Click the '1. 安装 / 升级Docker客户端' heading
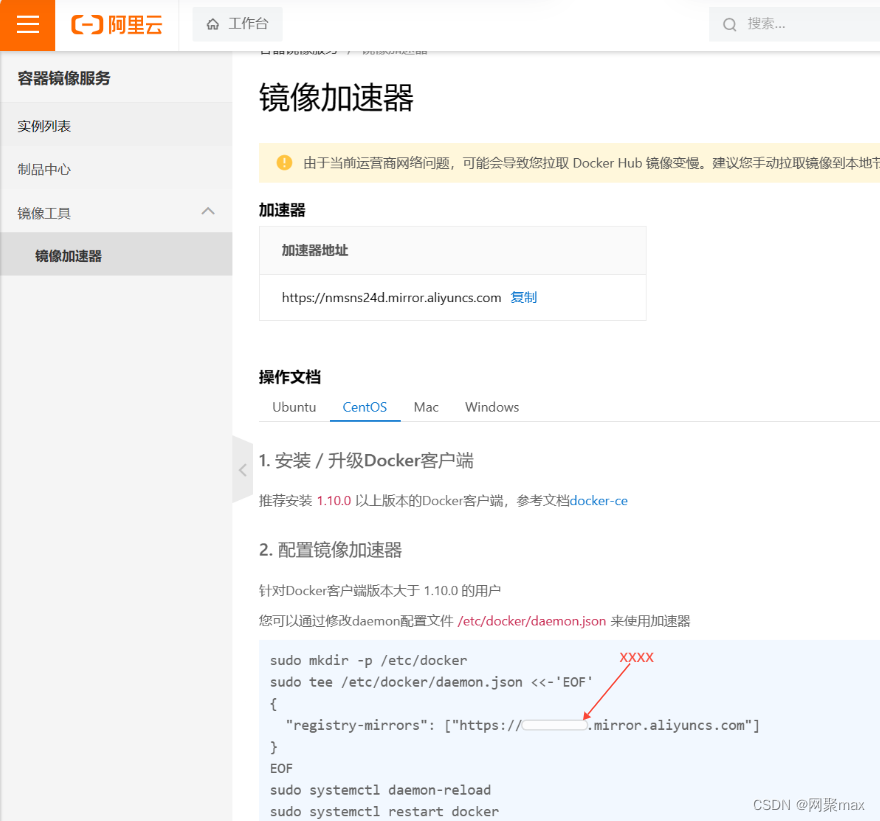Image resolution: width=880 pixels, height=821 pixels. [366, 461]
